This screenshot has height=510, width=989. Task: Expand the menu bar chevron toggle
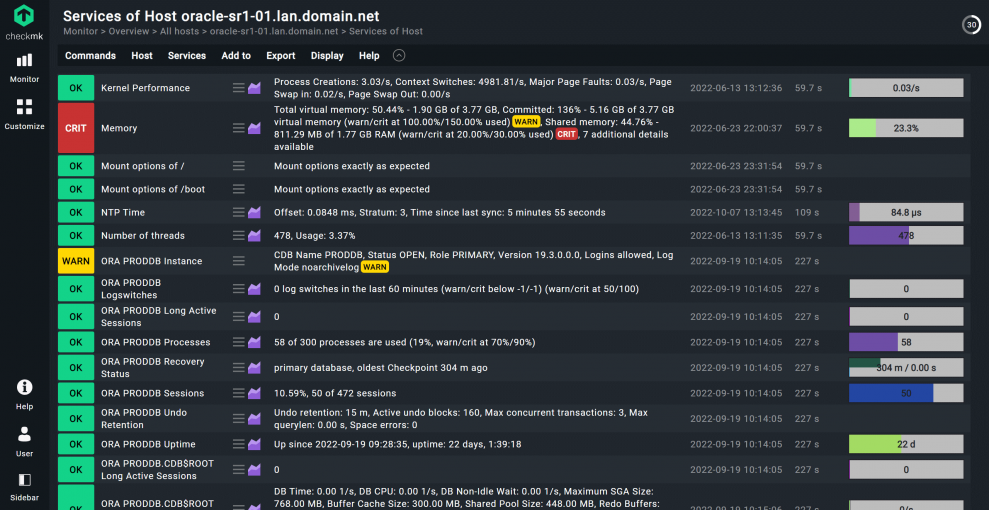tap(400, 56)
